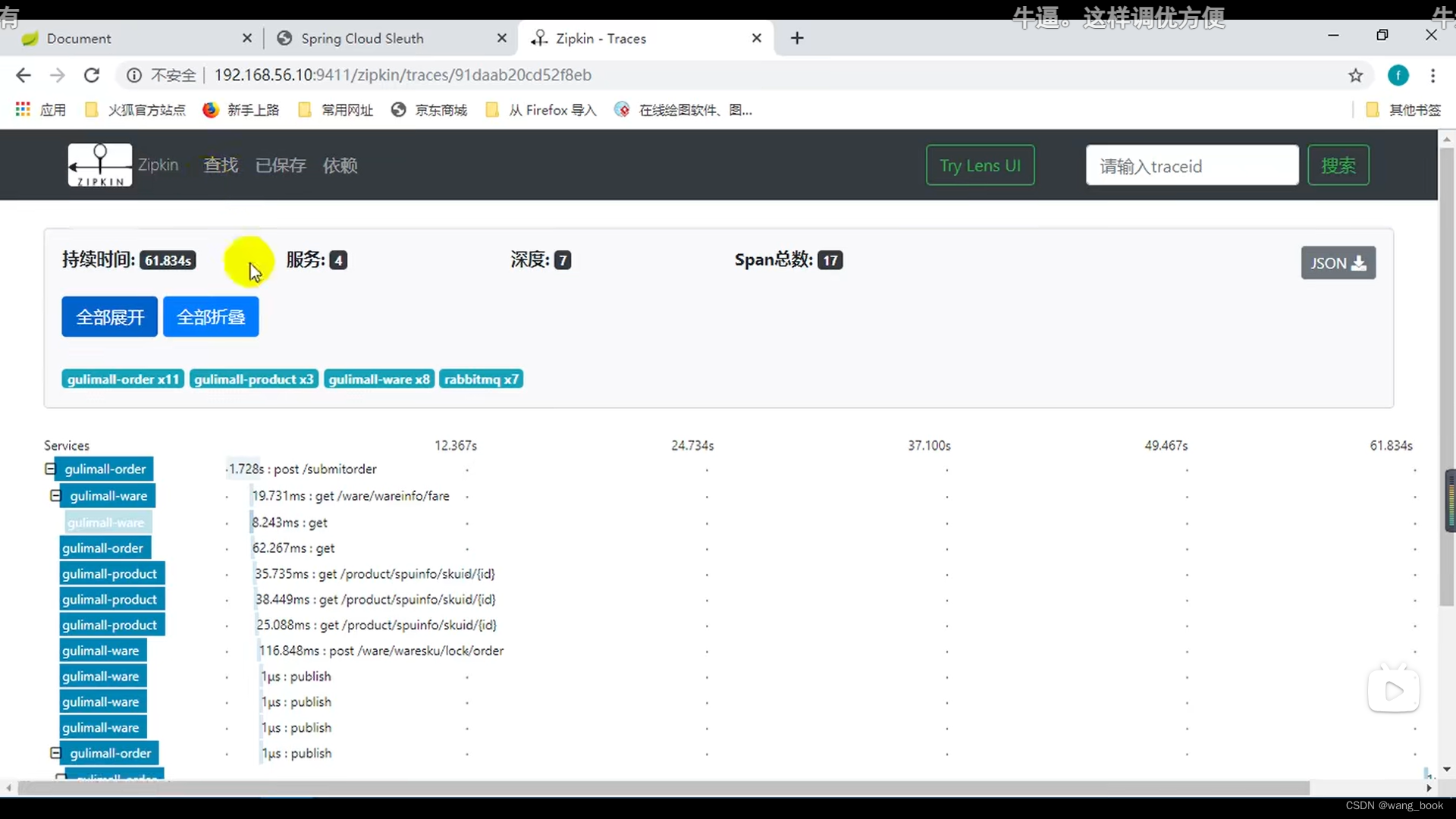Select the 38.449ms spuinfo span

(x=375, y=600)
